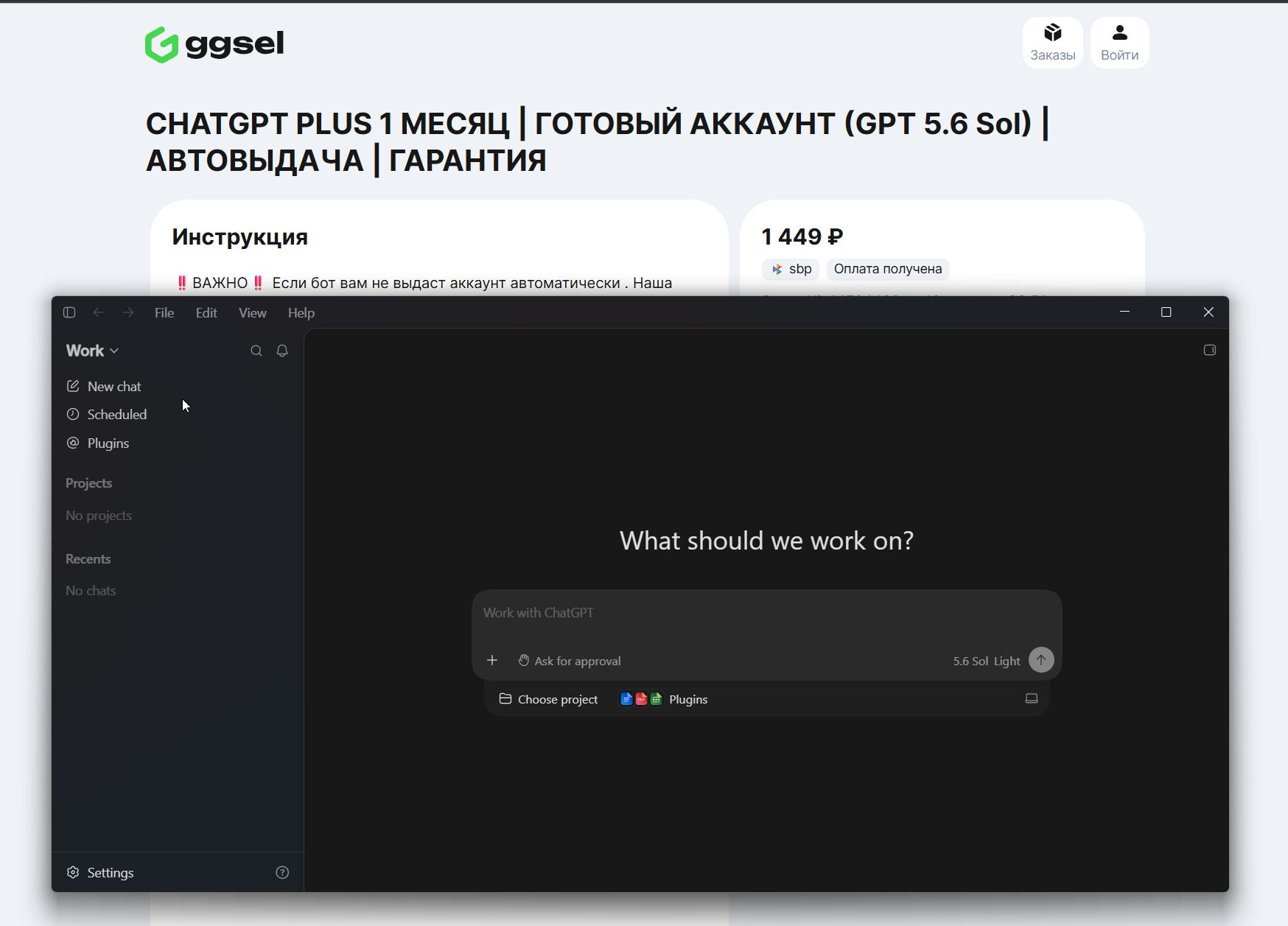
Task: Click the Plugins sidebar icon
Action: (x=73, y=443)
